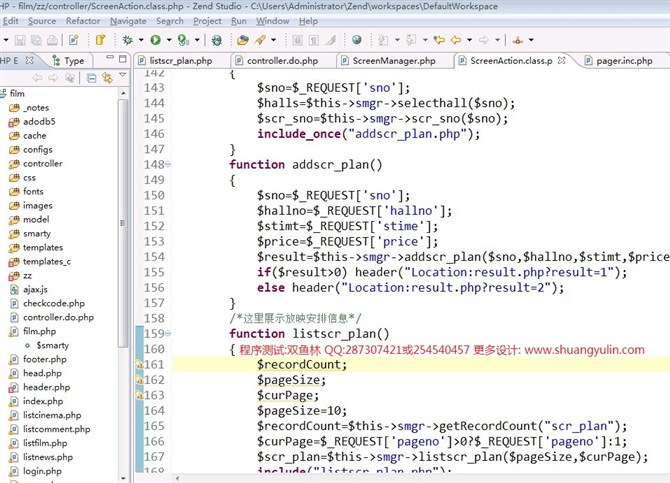The width and height of the screenshot is (670, 483).
Task: Click the Next Annotation icon
Action: pos(383,40)
